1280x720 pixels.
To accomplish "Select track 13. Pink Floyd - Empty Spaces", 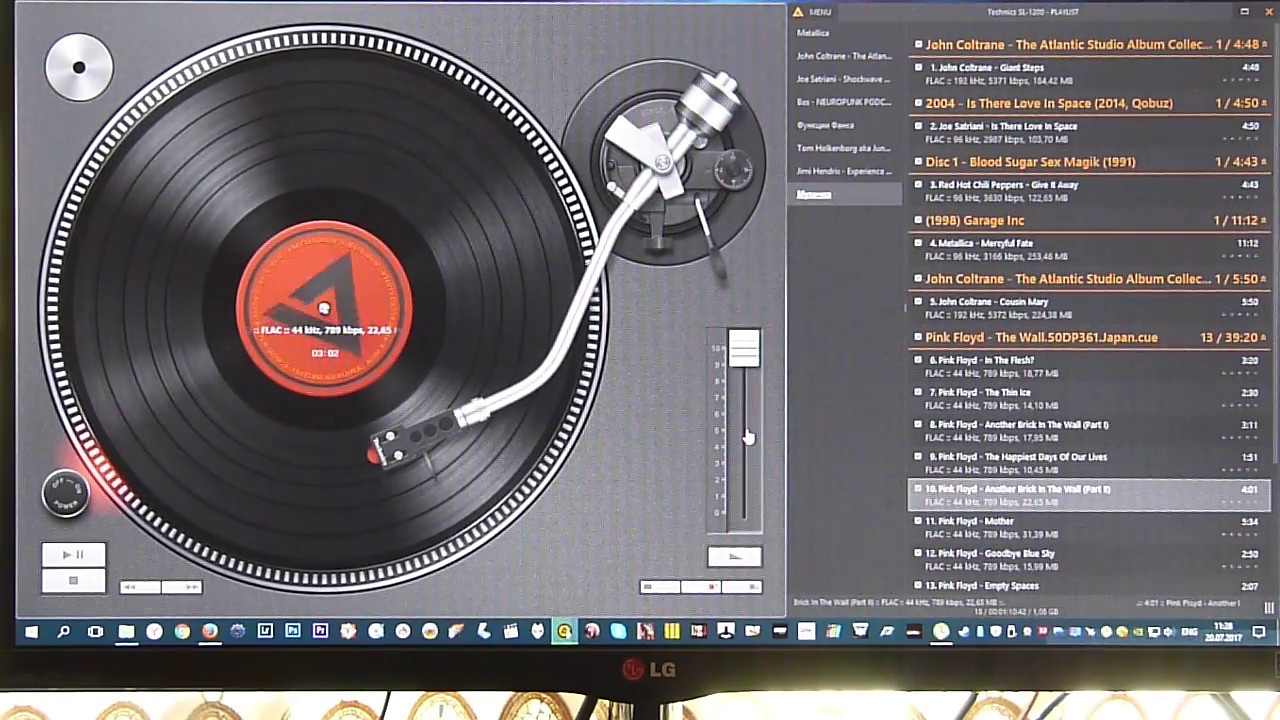I will point(1089,588).
